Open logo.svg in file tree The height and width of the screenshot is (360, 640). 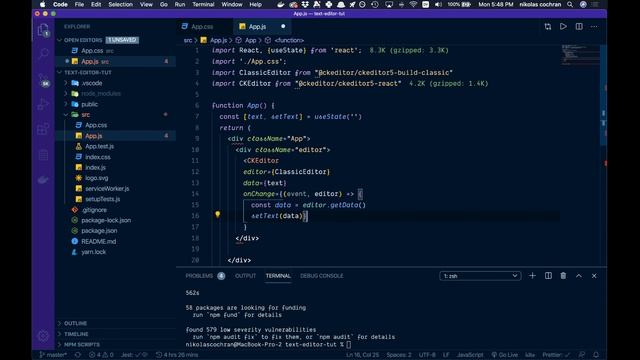(x=96, y=178)
